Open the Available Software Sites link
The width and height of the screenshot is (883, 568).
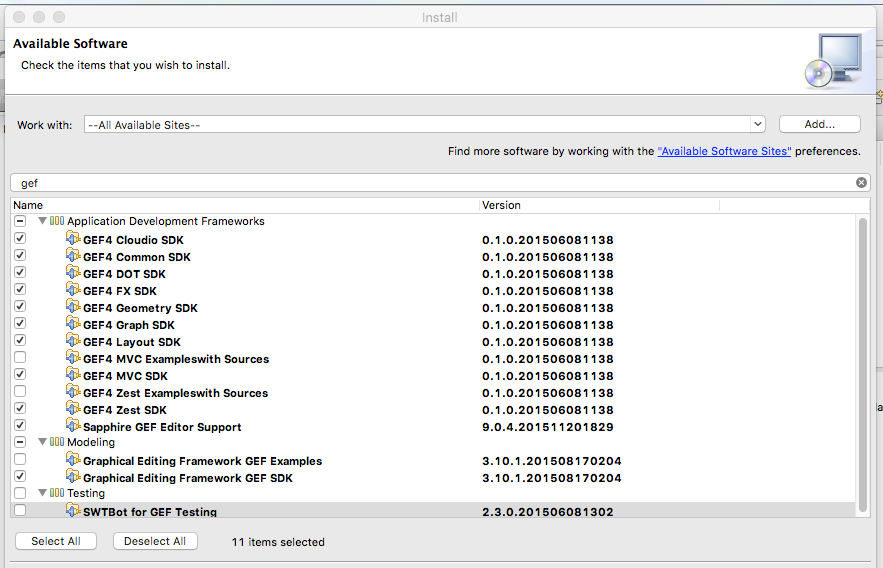click(724, 151)
